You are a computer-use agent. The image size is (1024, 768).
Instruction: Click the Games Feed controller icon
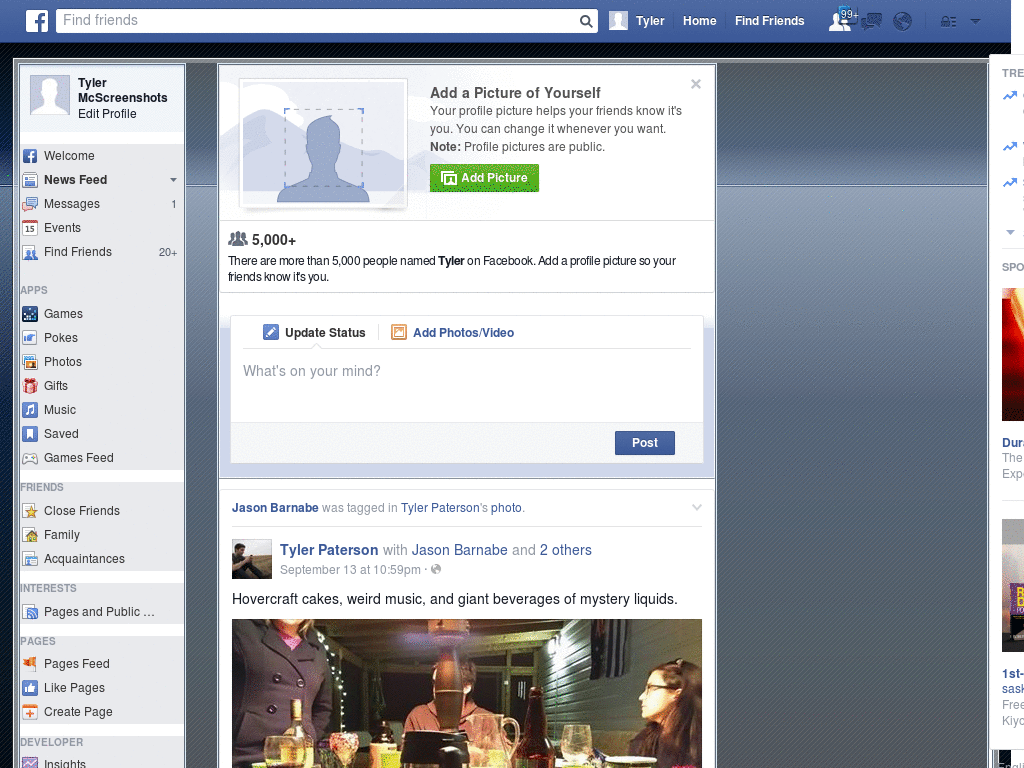point(30,458)
